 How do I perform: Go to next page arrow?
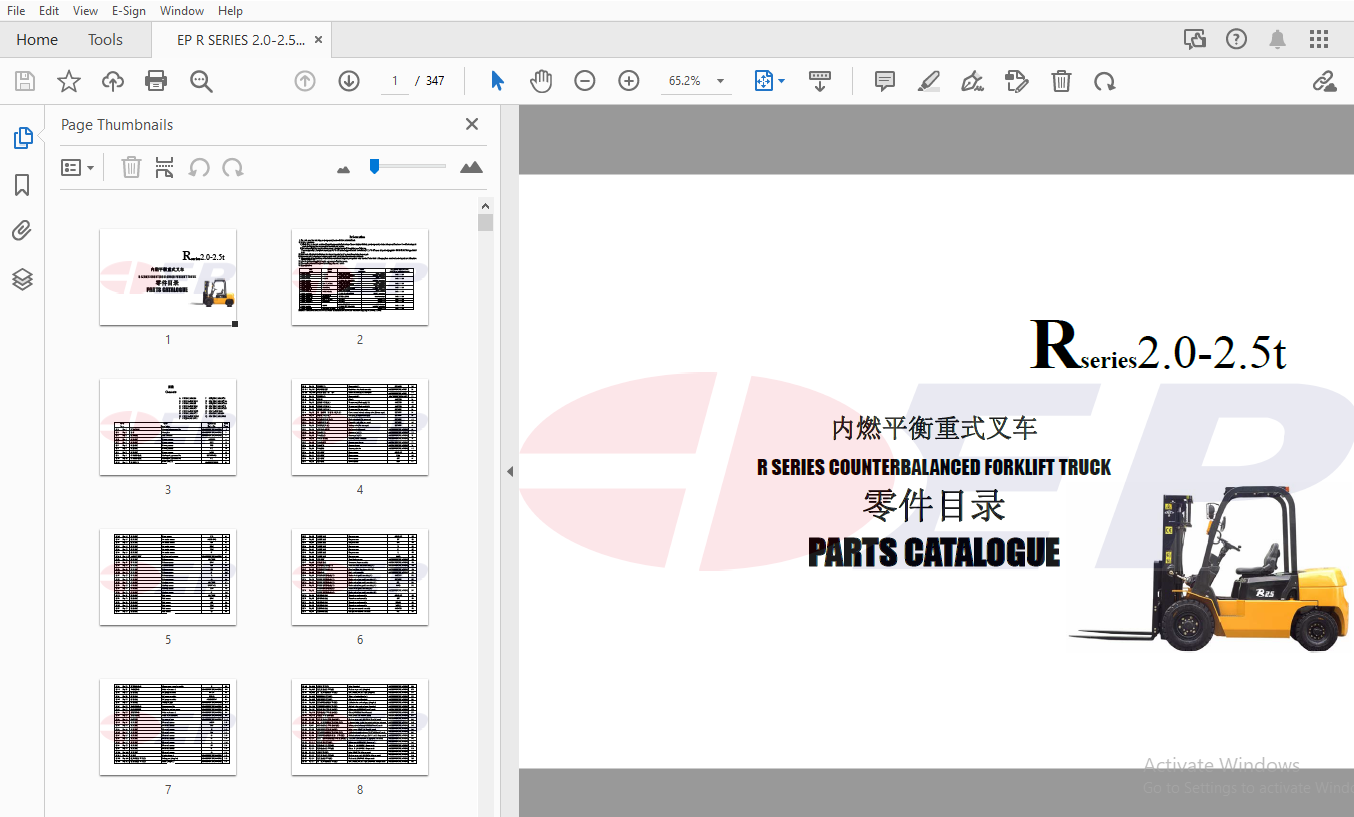(x=349, y=81)
